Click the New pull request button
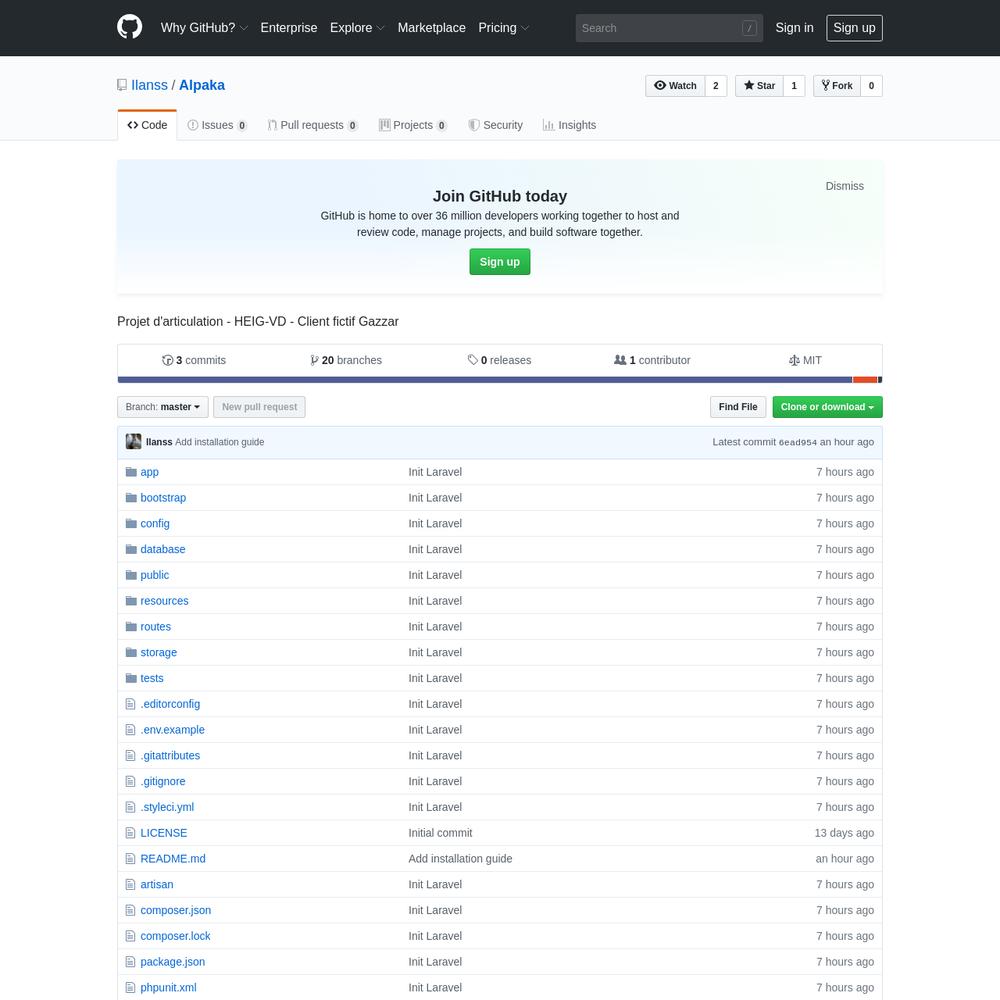 pyautogui.click(x=260, y=407)
